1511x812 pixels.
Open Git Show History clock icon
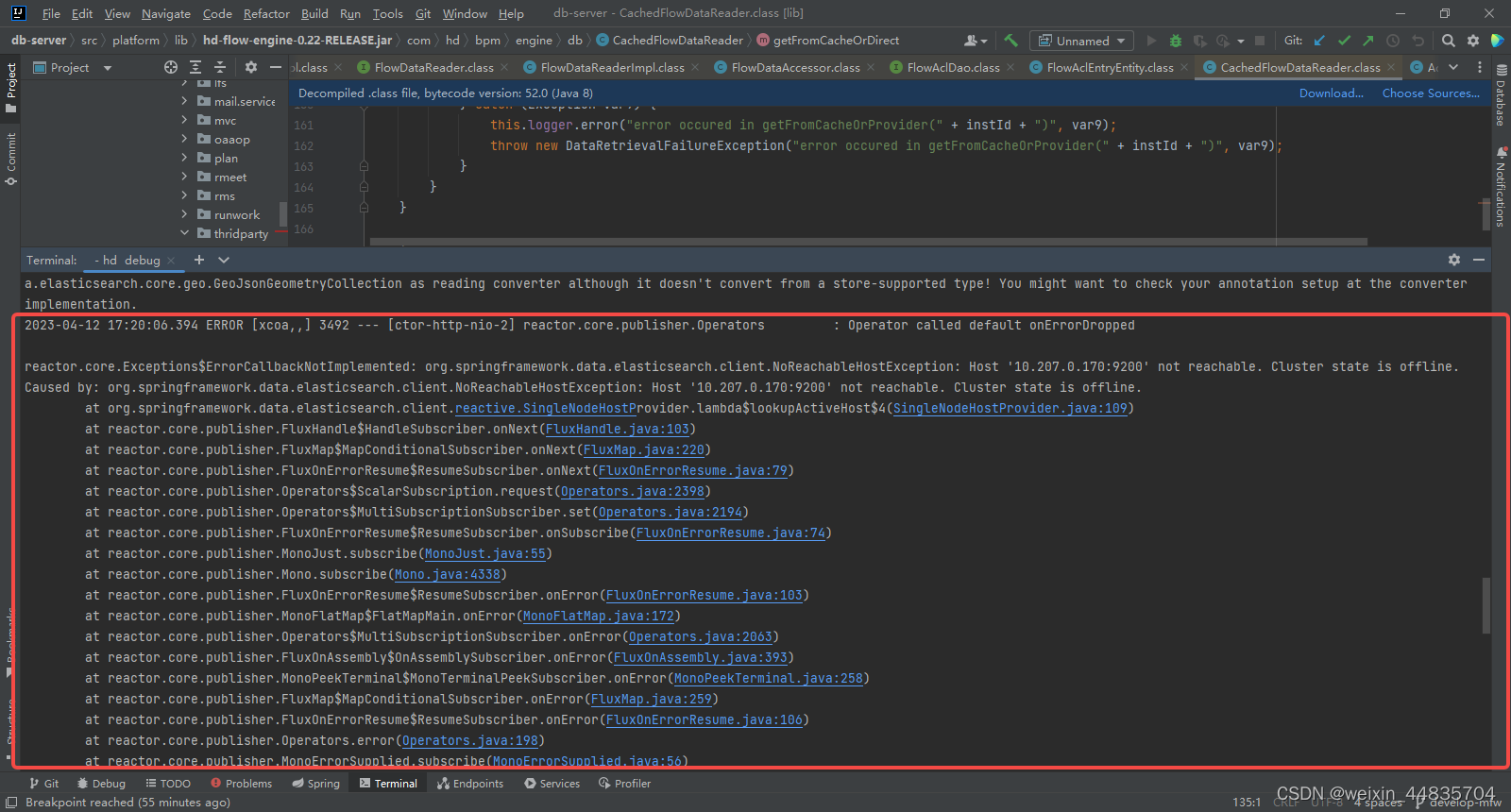click(x=1393, y=41)
